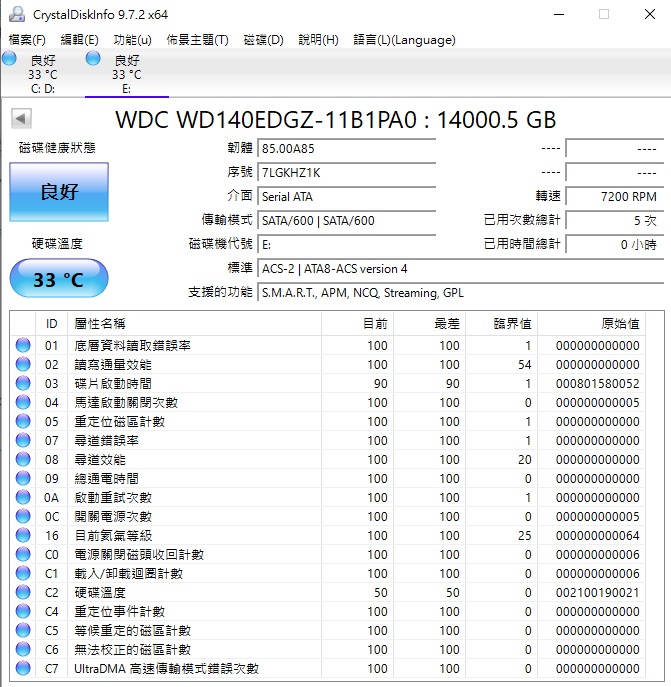The height and width of the screenshot is (687, 671).
Task: Click raw value 000000000064
Action: pos(597,535)
